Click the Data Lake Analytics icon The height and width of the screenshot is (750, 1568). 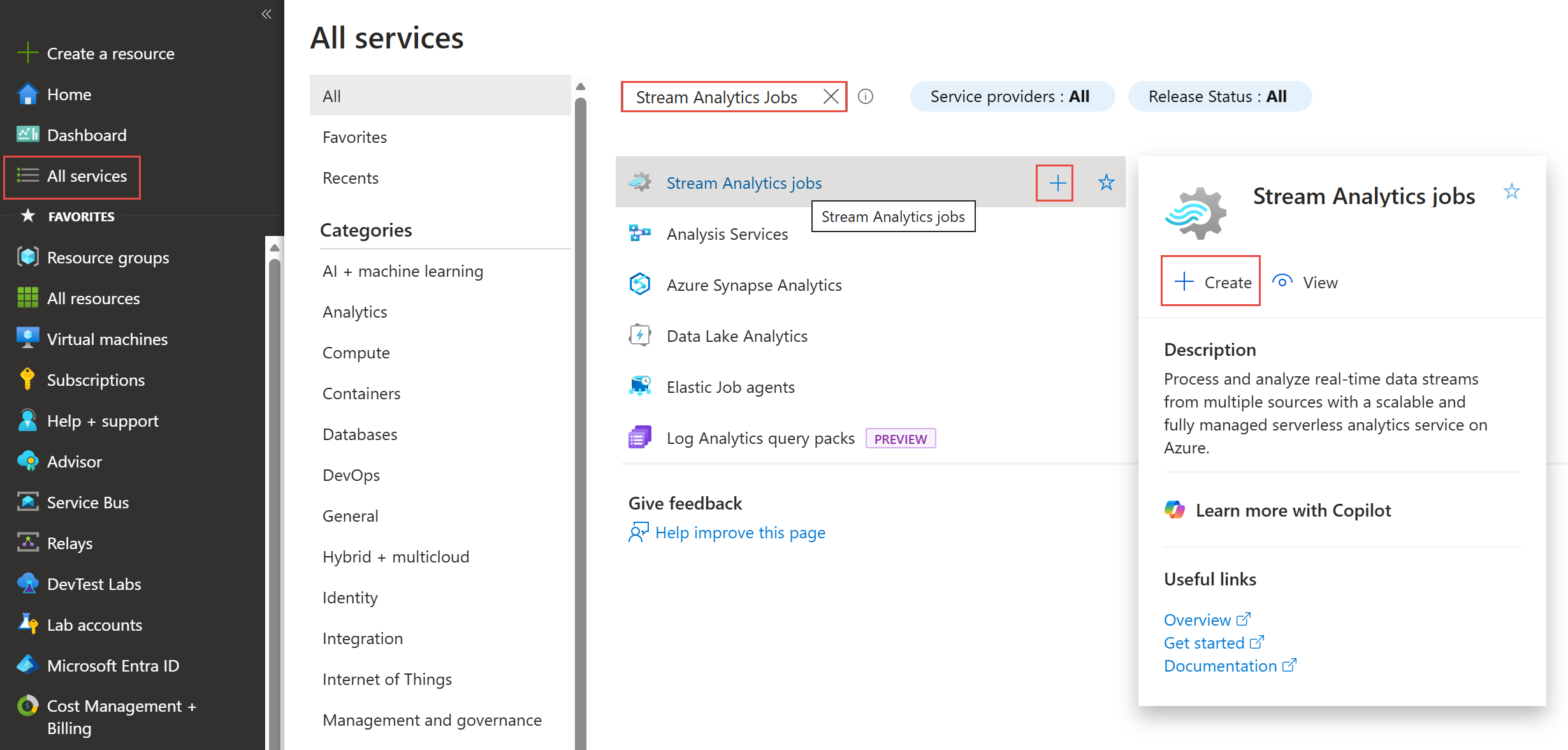click(x=640, y=335)
